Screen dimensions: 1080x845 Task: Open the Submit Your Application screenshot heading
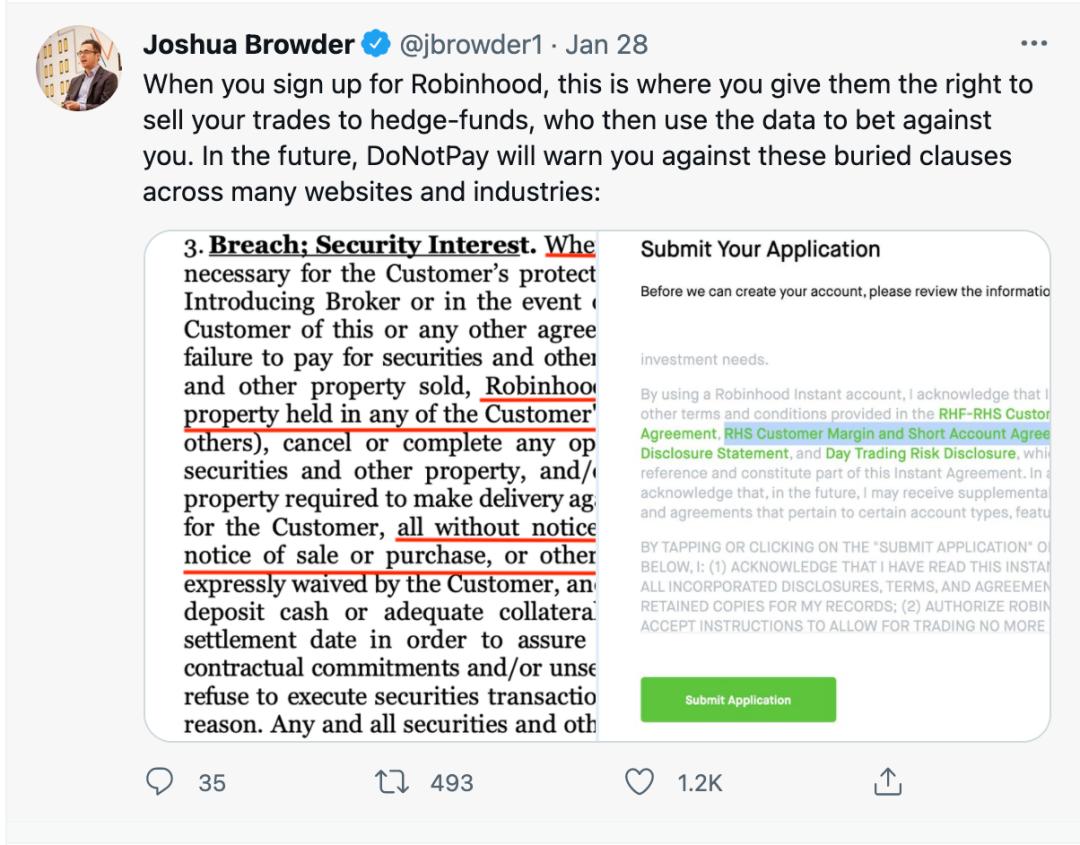(x=760, y=250)
